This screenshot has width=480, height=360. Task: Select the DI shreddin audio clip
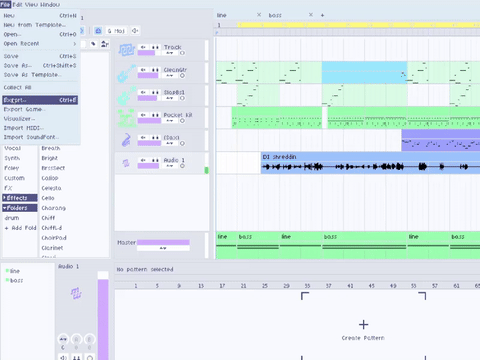coord(370,163)
